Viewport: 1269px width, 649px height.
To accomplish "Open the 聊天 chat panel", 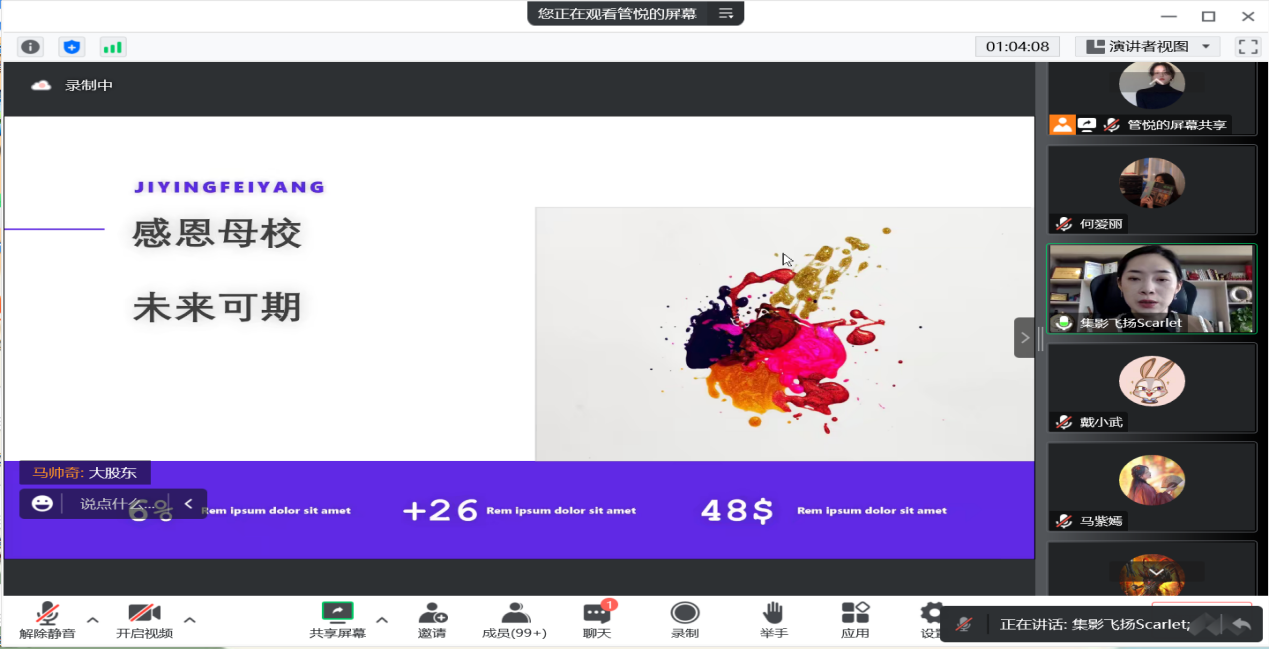I will pos(597,620).
